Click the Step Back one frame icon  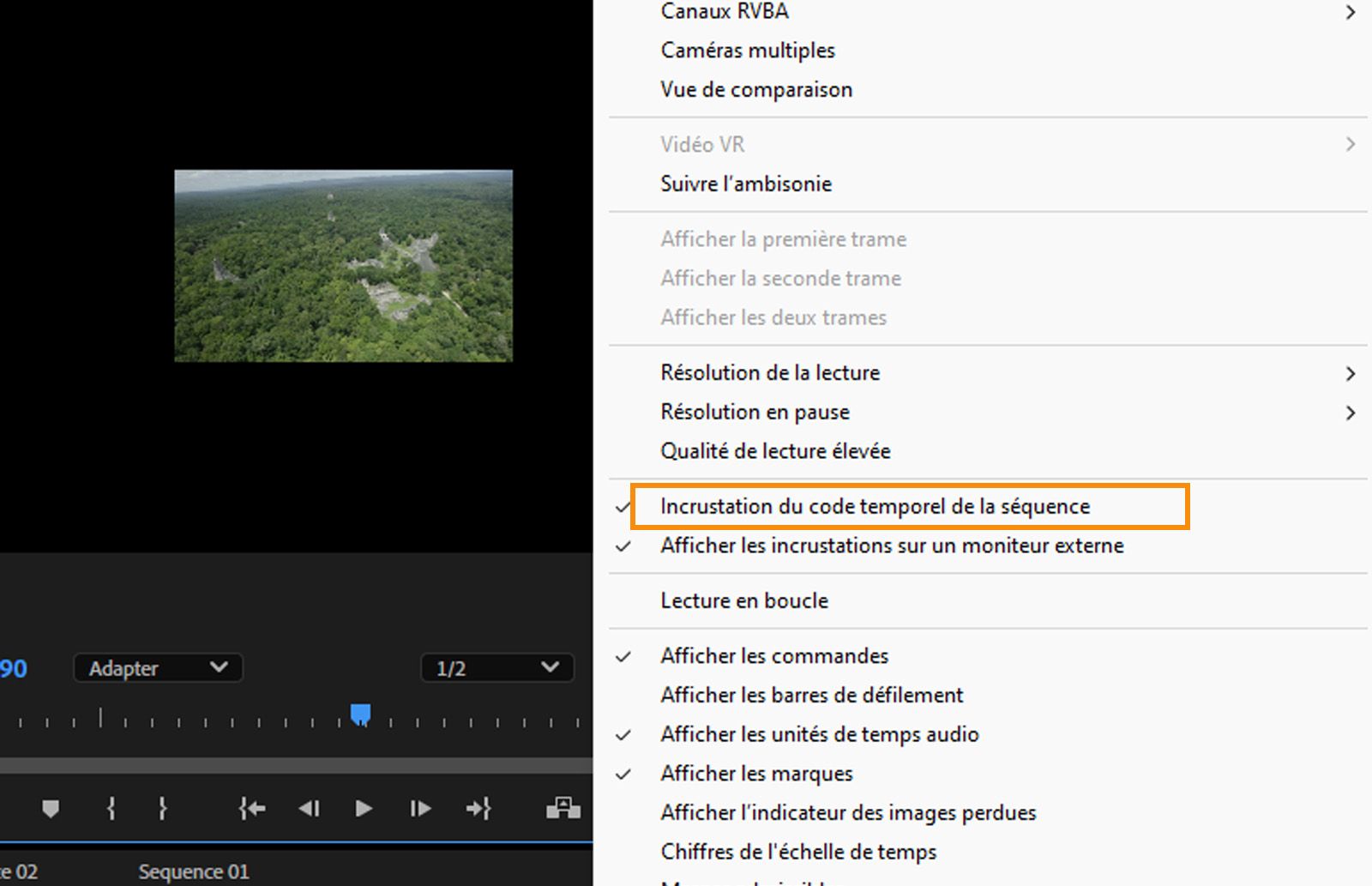pyautogui.click(x=309, y=808)
